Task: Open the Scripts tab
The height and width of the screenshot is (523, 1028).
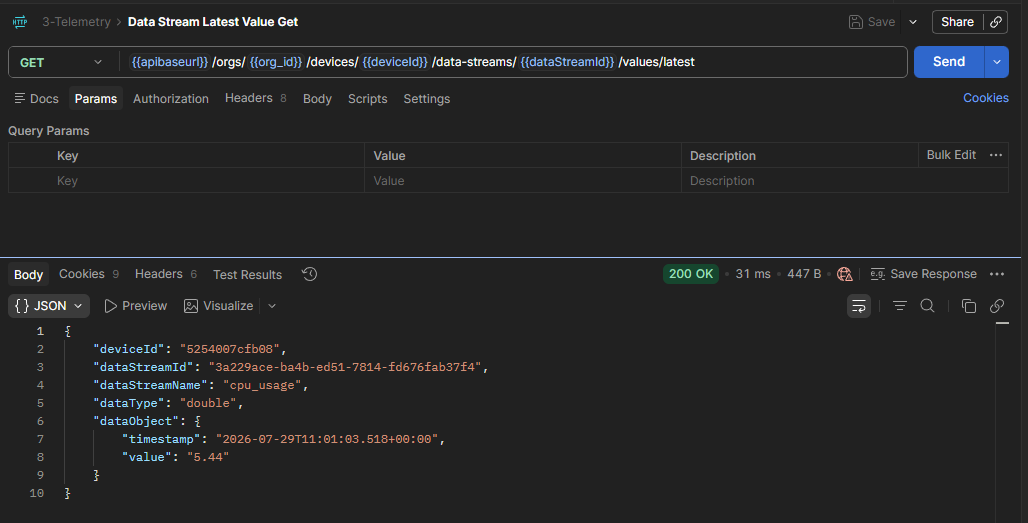Action: tap(367, 98)
